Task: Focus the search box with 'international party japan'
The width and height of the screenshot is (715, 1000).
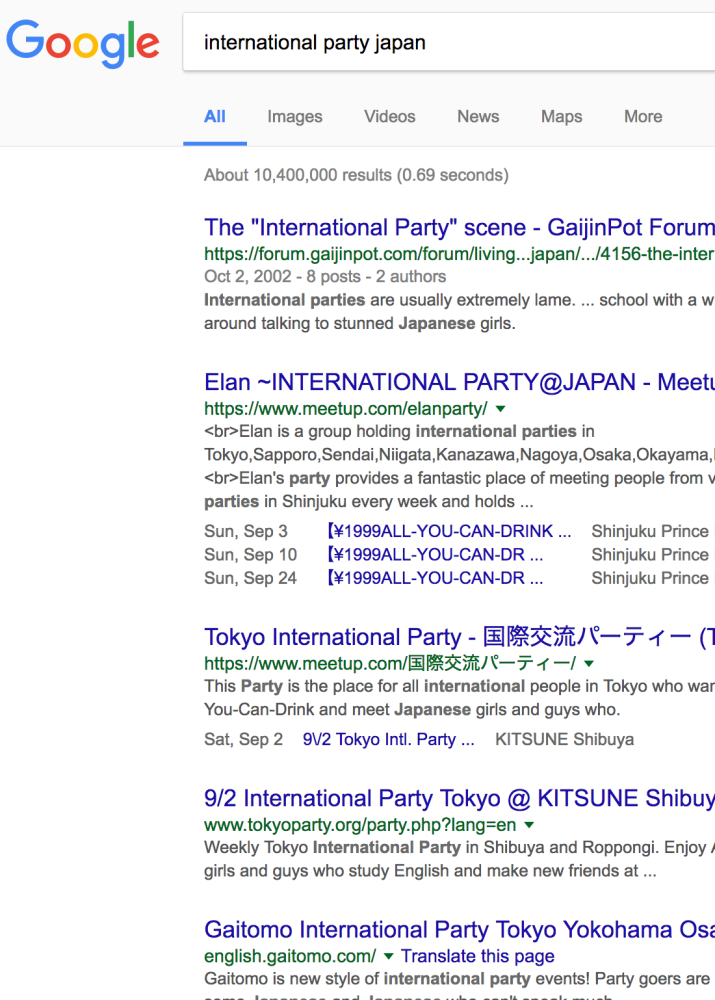Action: (x=449, y=42)
